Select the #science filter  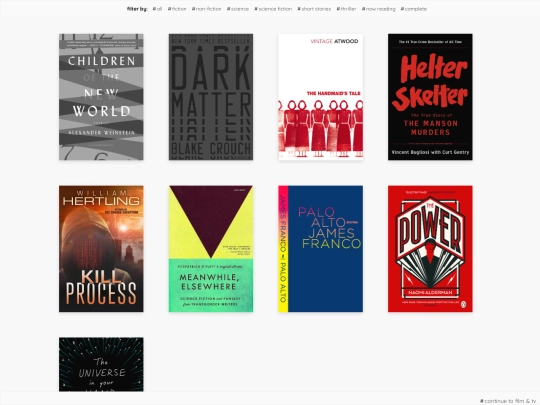[x=238, y=9]
